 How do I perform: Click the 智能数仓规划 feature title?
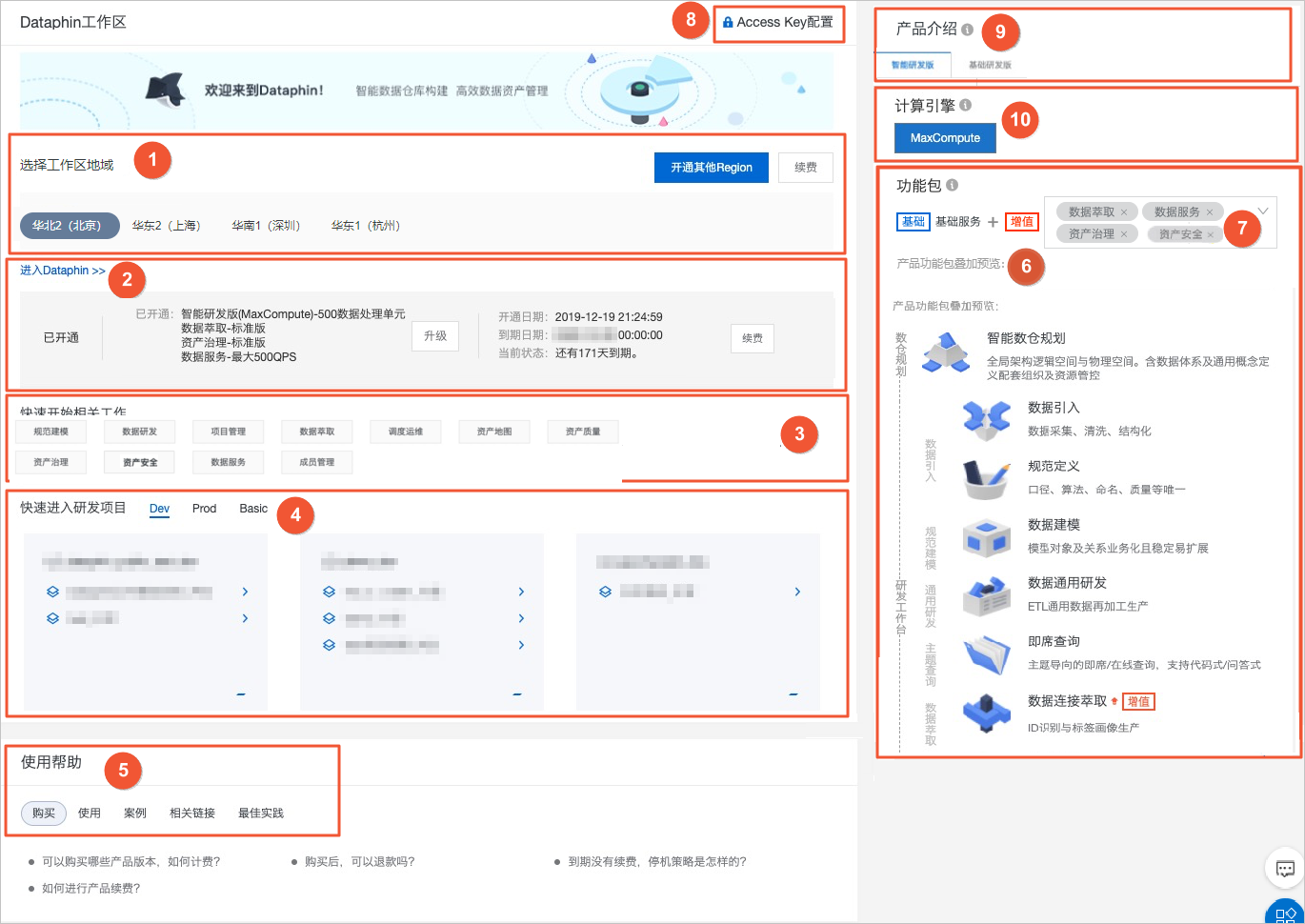click(x=1026, y=338)
